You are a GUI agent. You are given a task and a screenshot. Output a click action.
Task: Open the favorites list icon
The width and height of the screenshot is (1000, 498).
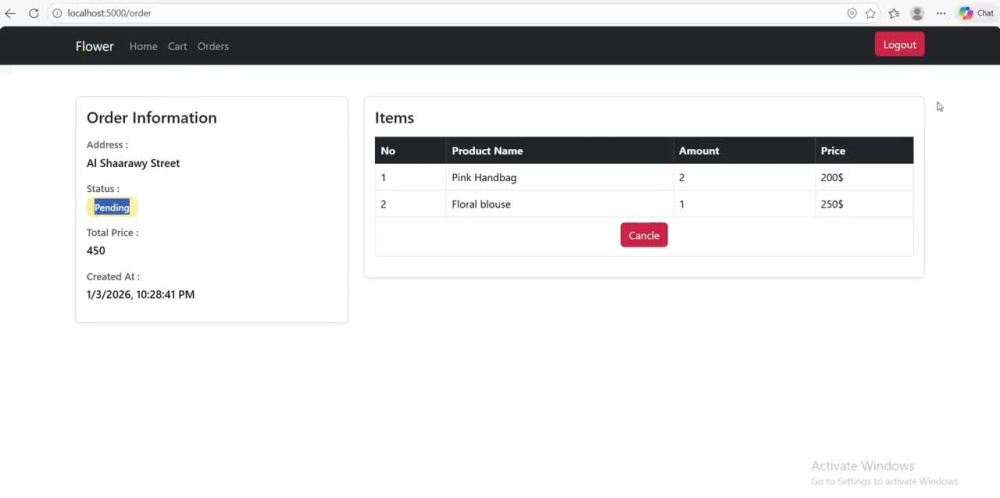[x=894, y=13]
